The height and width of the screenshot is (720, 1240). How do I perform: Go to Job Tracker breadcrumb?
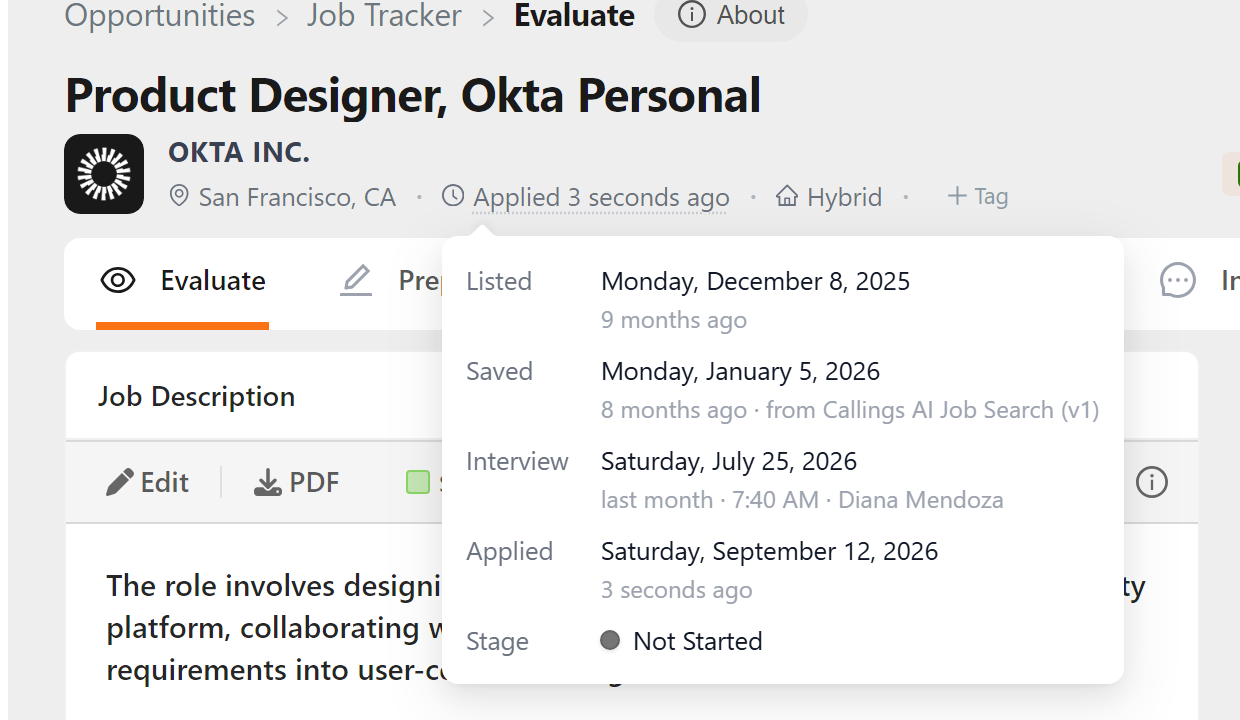point(385,16)
